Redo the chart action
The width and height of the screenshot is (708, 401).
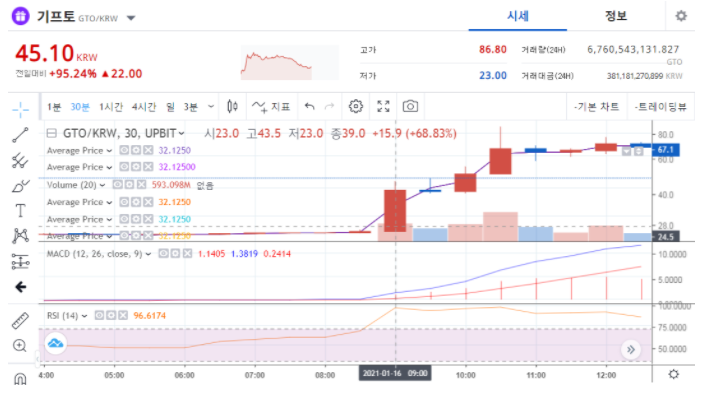point(330,107)
